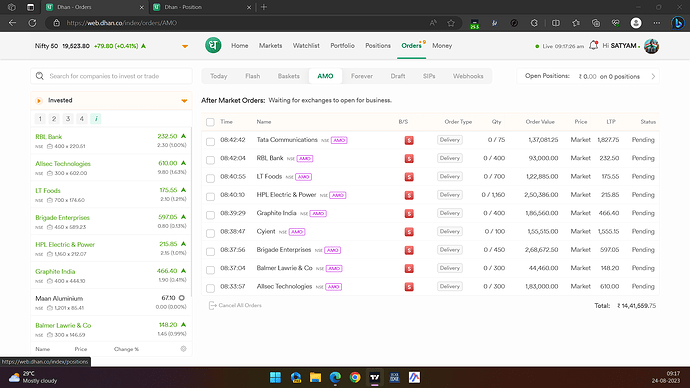The image size is (690, 388).
Task: Expand the Nifty 50 index dropdown
Action: [185, 46]
